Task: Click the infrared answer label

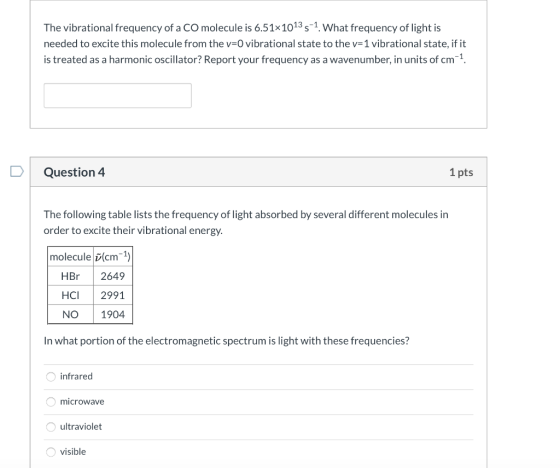Action: click(76, 377)
